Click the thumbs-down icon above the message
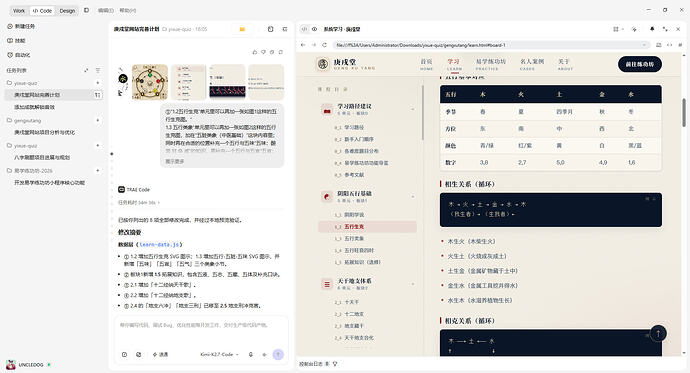This screenshot has height=373, width=690. 263,52
